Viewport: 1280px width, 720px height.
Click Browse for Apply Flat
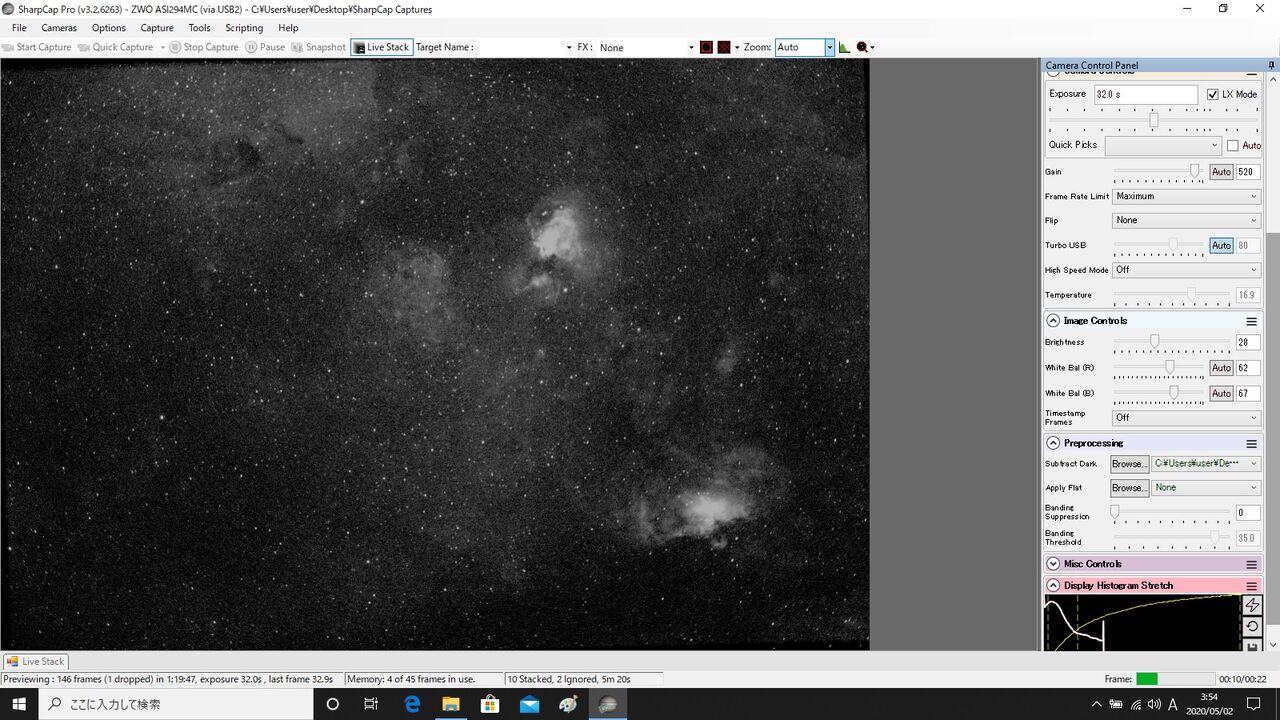pos(1129,488)
